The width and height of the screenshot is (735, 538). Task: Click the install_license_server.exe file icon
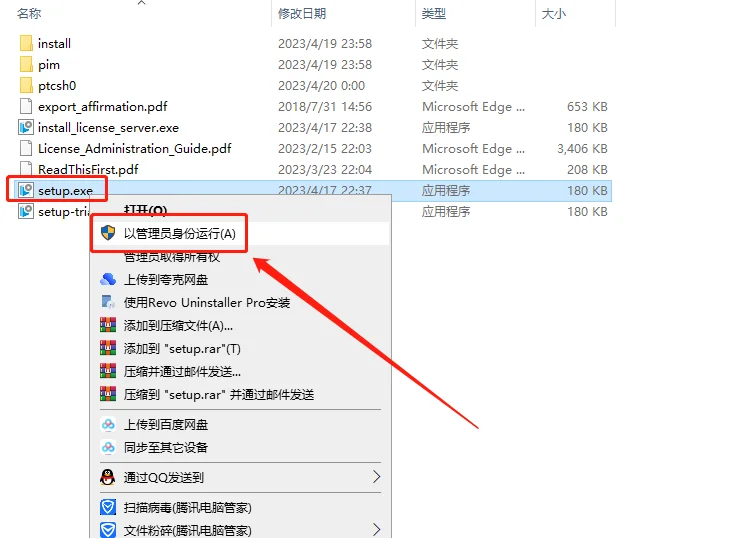tap(26, 127)
